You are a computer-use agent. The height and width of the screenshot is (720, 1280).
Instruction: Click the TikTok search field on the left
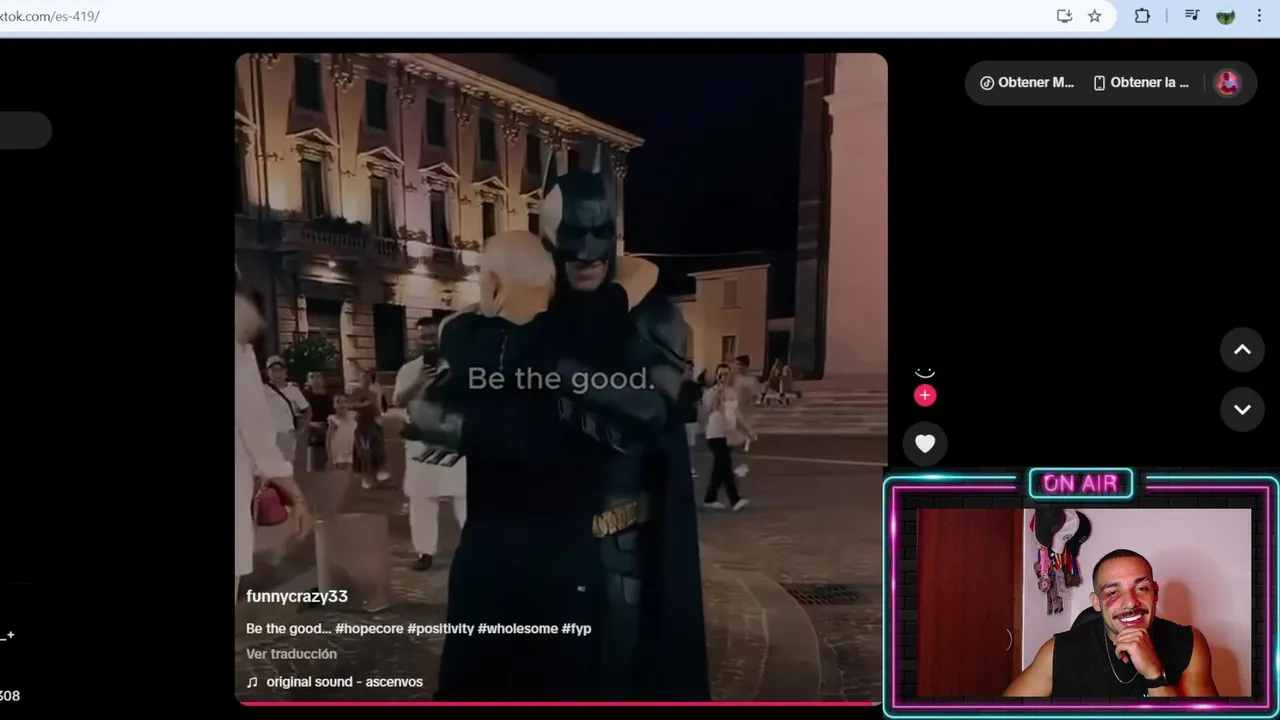pos(25,131)
